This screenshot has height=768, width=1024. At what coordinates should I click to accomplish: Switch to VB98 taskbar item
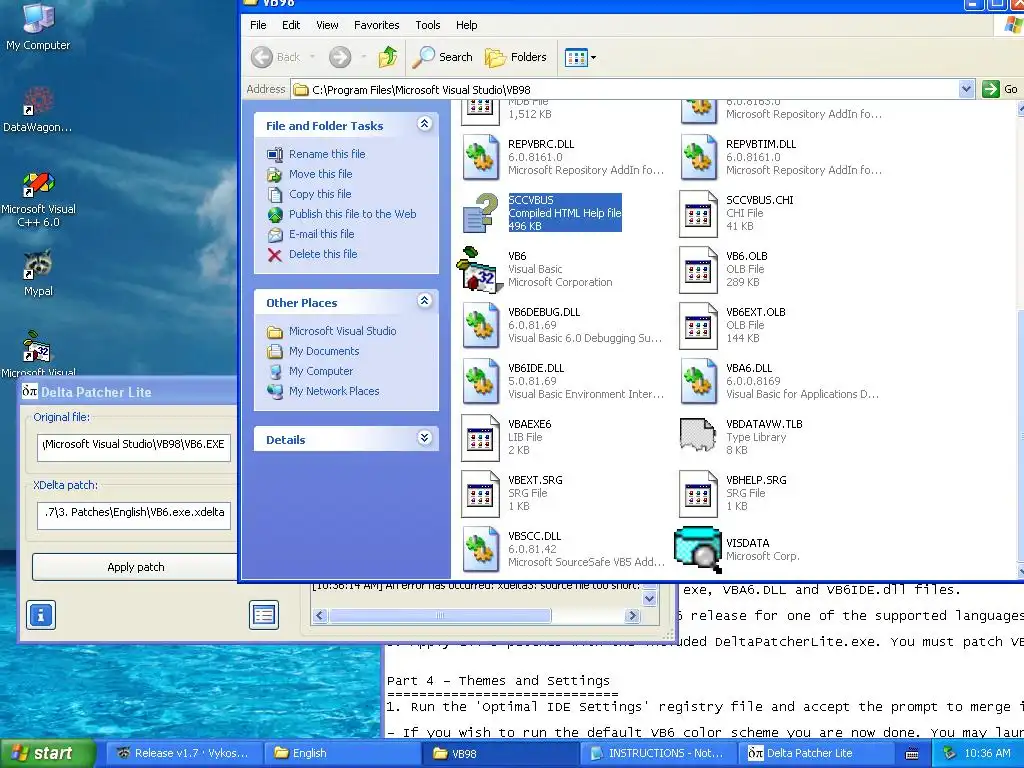500,754
